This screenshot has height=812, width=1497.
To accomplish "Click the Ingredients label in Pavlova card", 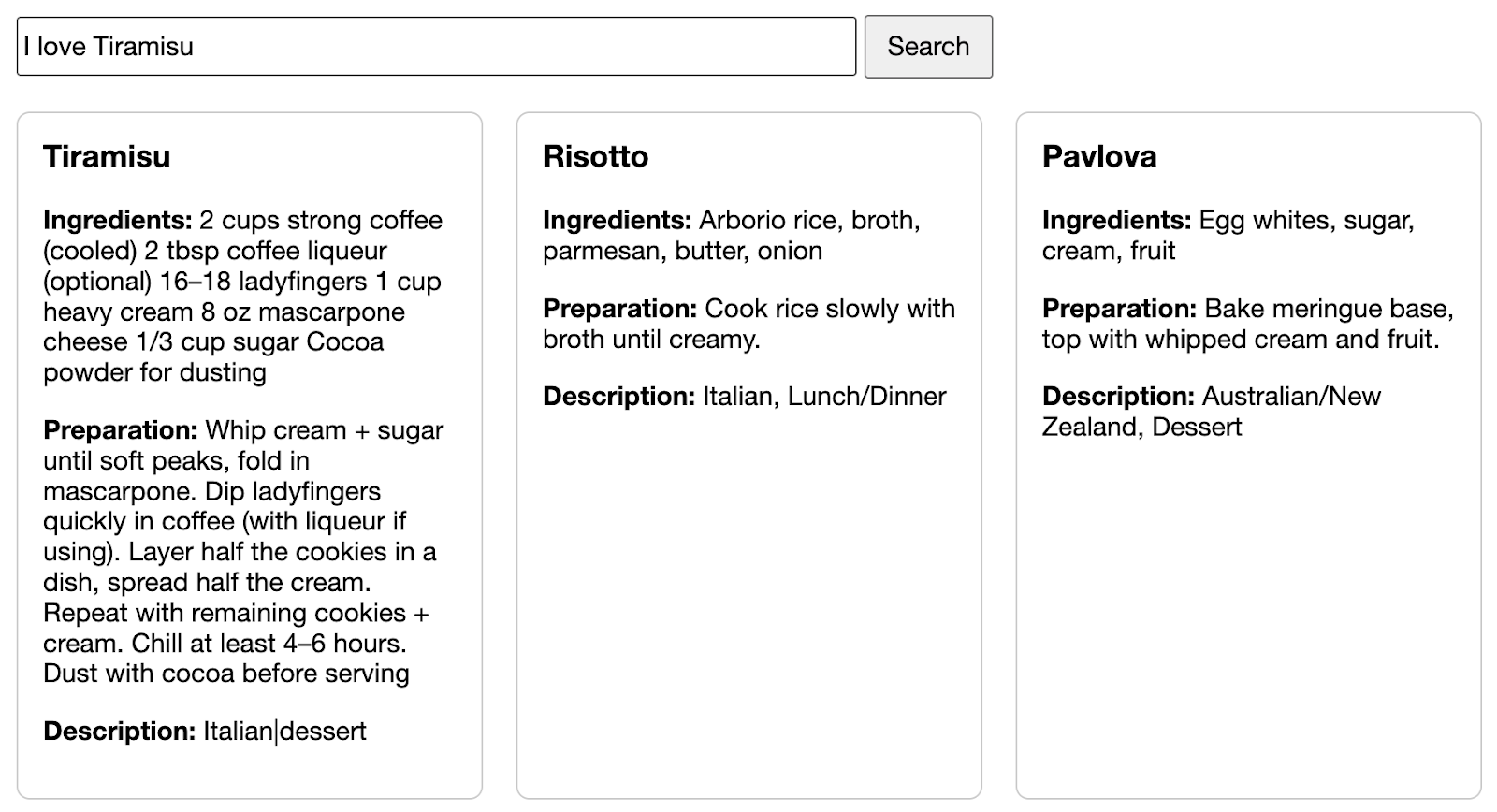I will click(1116, 221).
